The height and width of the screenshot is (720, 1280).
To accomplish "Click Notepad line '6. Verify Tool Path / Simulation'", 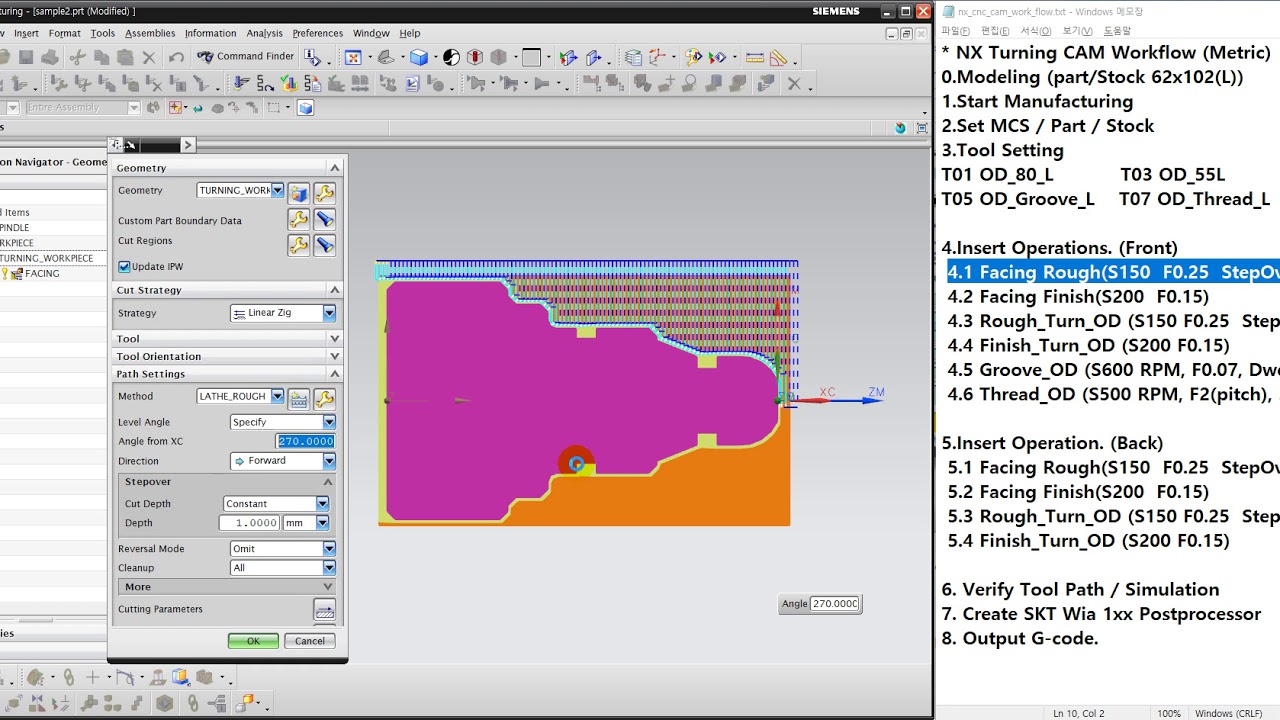I will pos(1080,590).
